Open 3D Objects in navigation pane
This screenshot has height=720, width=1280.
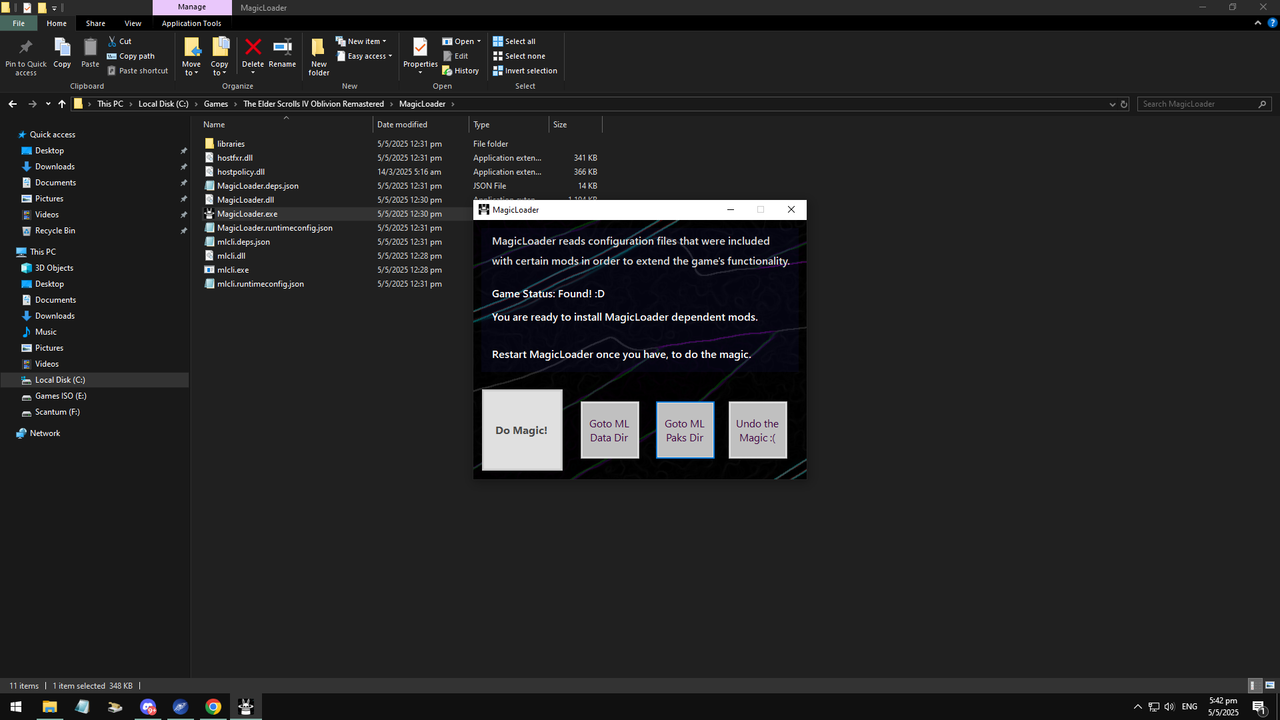(54, 268)
